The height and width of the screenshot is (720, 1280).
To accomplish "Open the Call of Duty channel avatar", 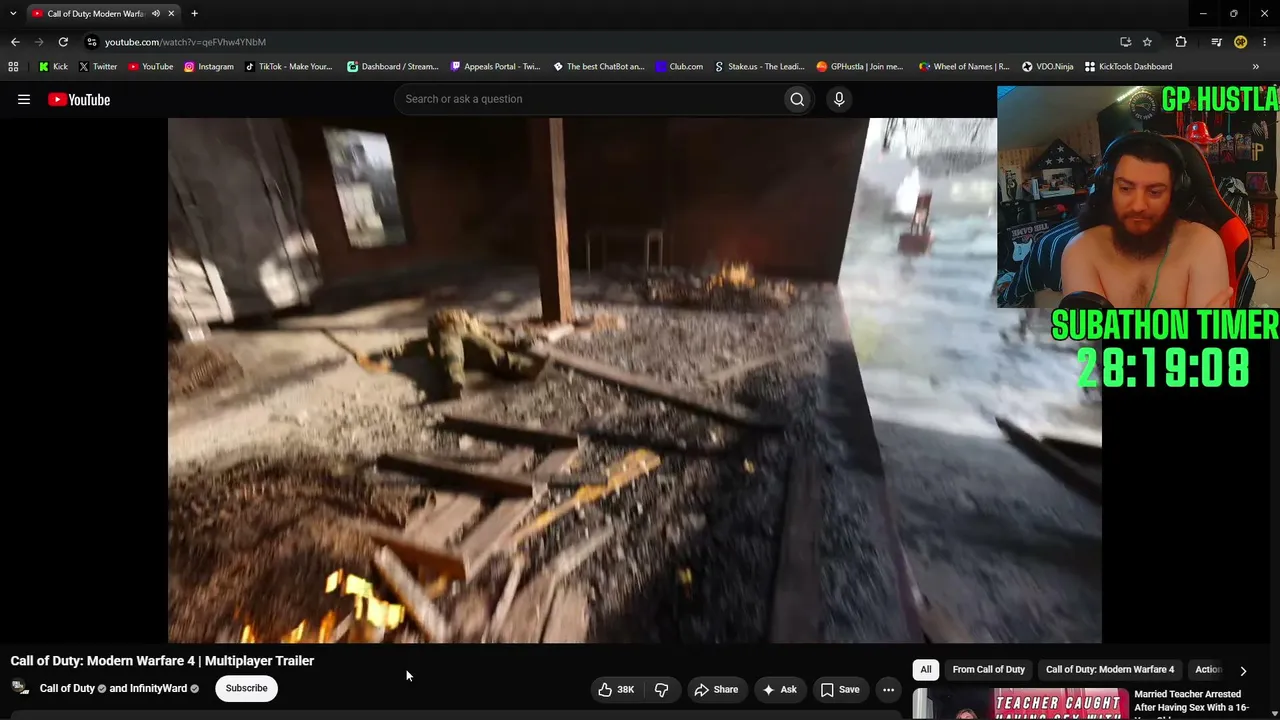I will click(x=20, y=688).
